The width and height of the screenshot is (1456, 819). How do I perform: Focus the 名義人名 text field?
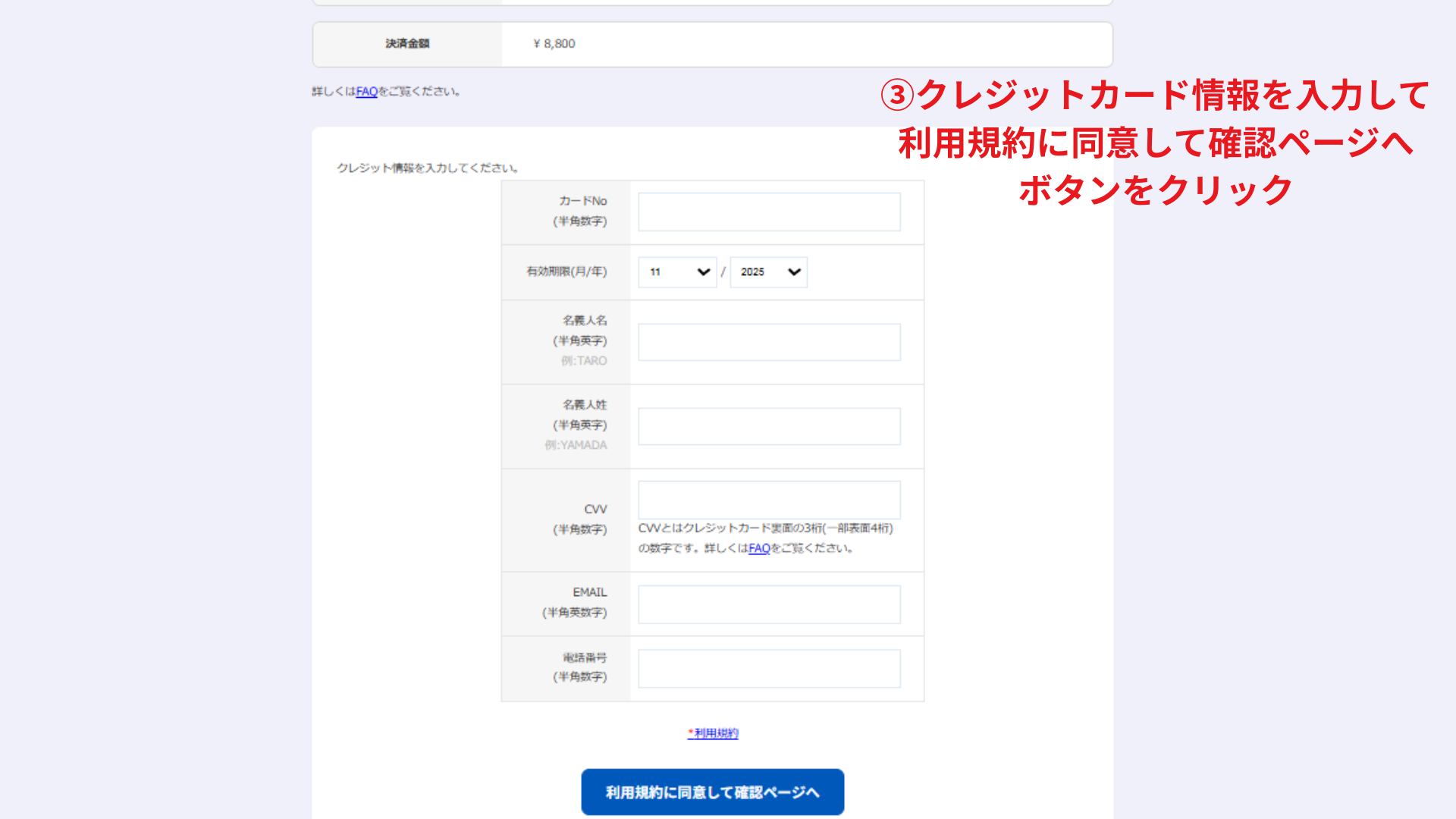pos(768,342)
